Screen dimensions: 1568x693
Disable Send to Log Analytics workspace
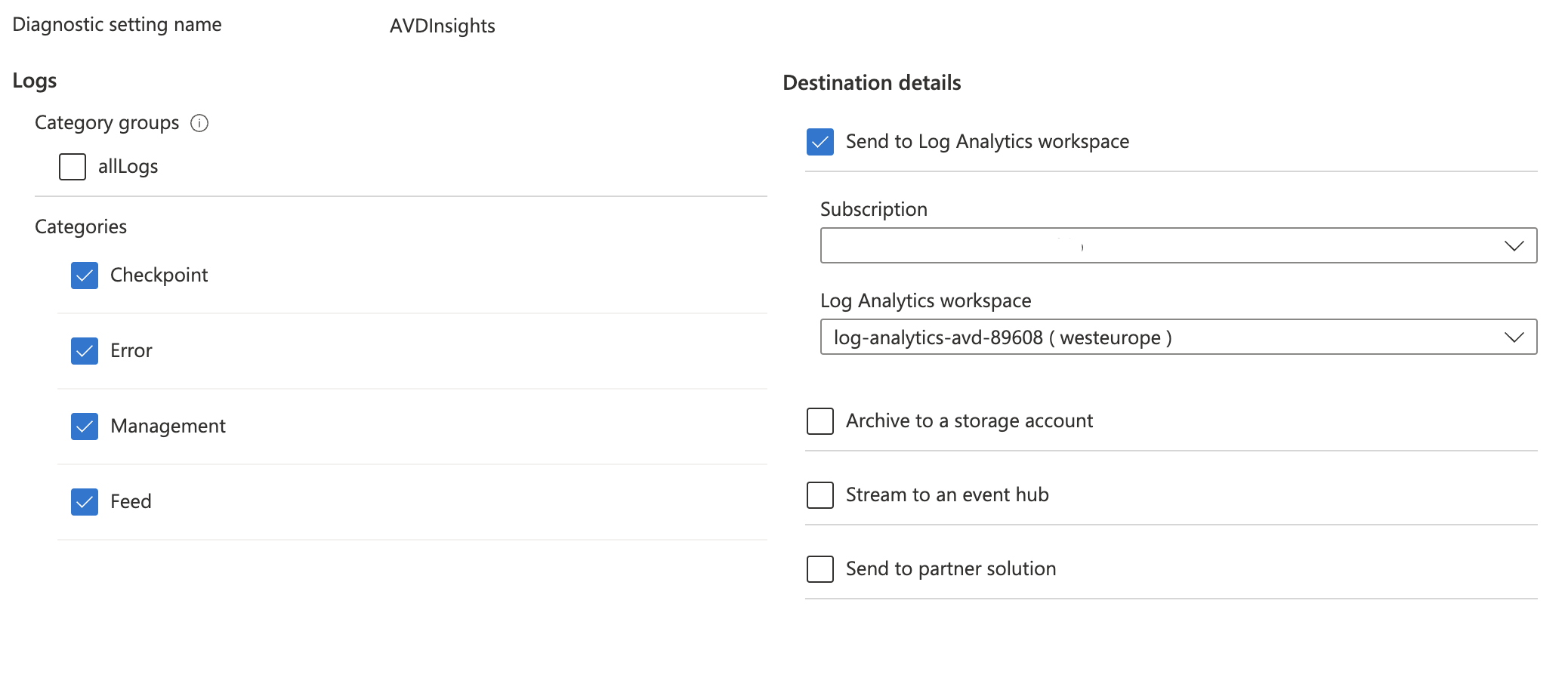click(x=819, y=141)
